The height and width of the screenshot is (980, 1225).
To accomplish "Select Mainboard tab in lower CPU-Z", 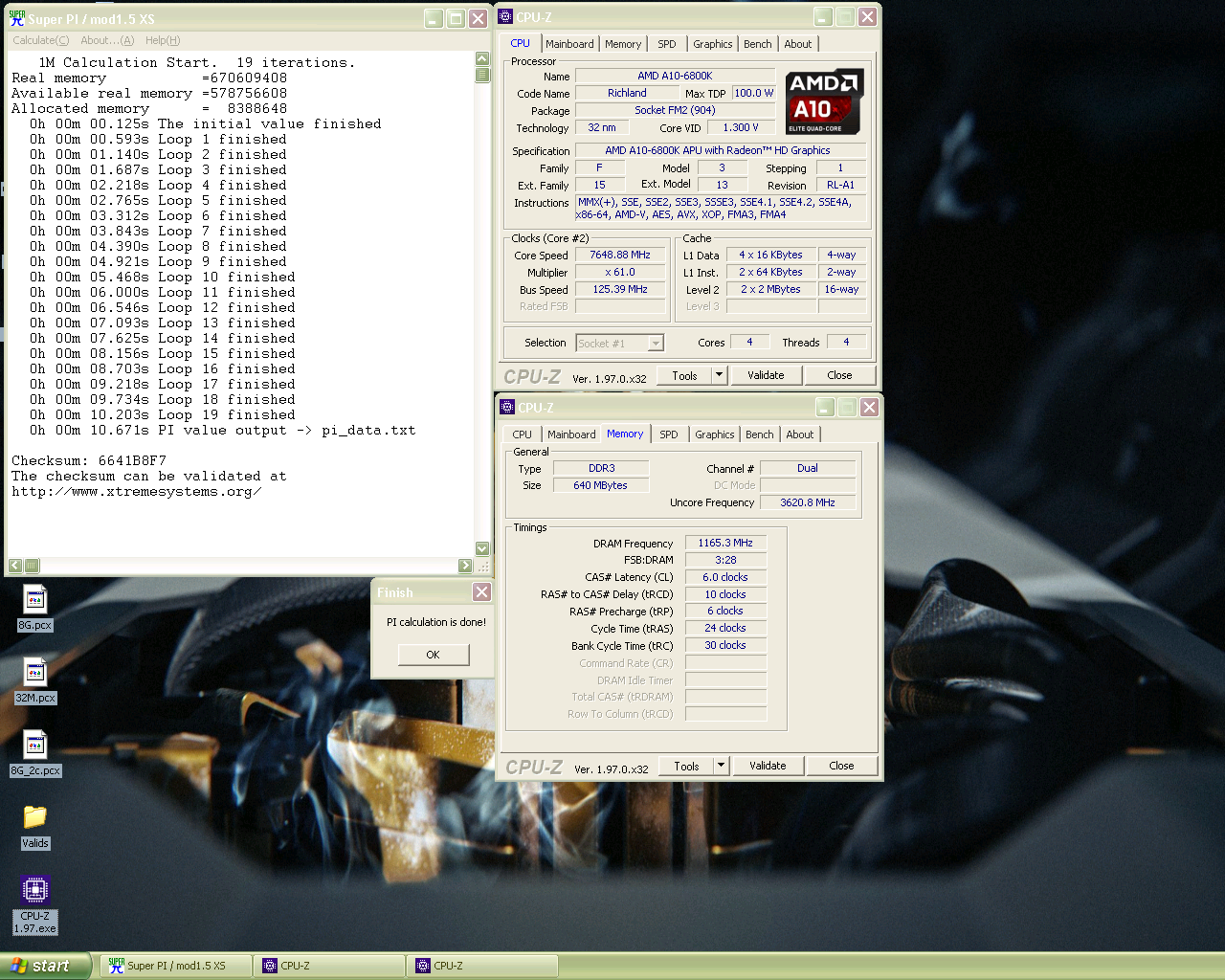I will 571,434.
